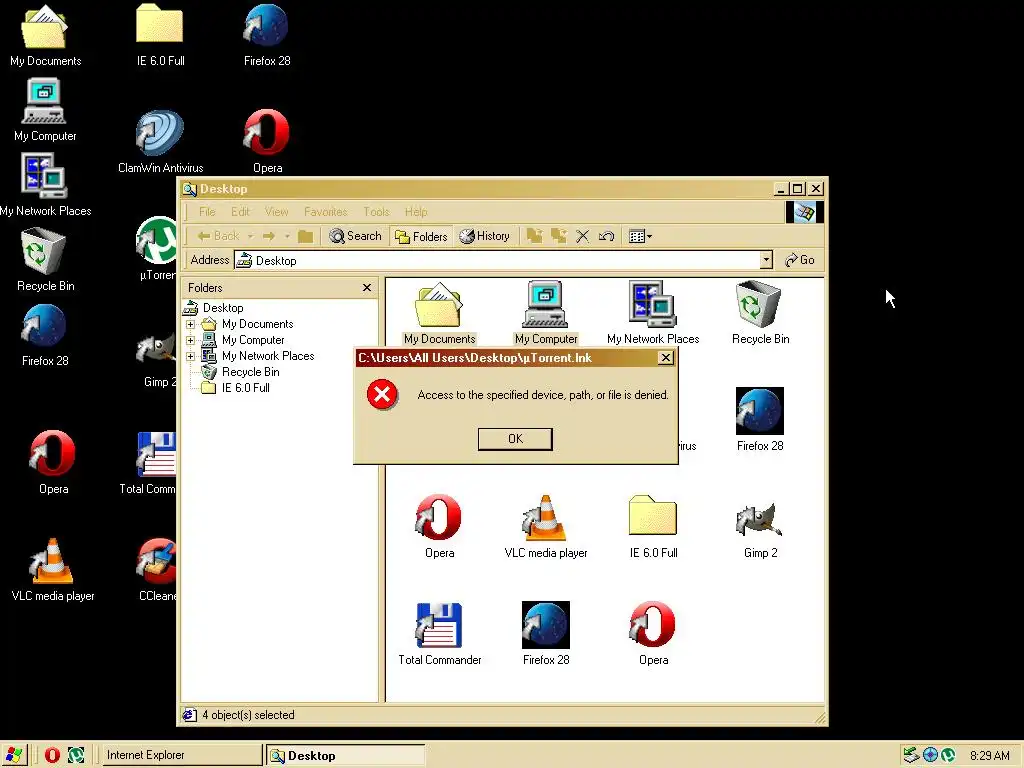
Task: Open the Edit menu
Action: (240, 212)
